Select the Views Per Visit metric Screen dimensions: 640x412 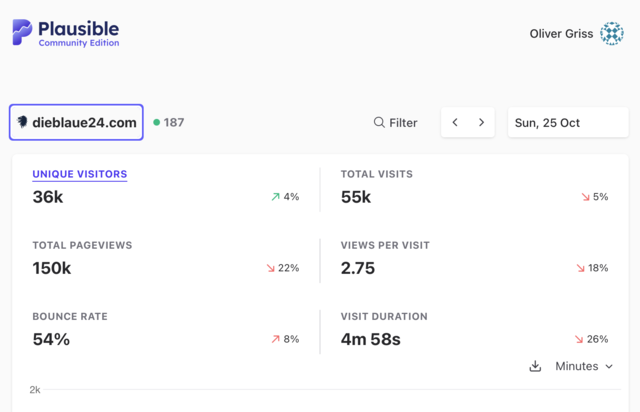[x=385, y=245]
